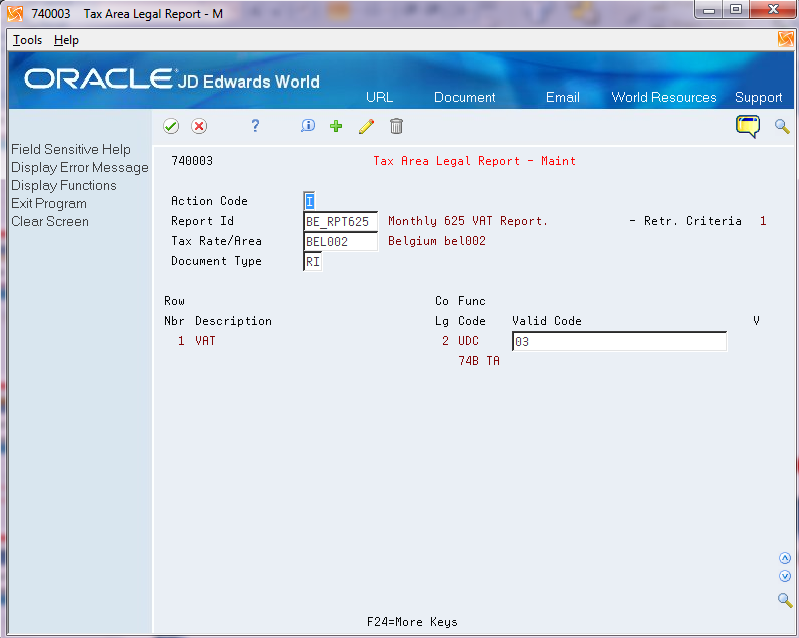Click the magnifier icon at bottom right
The height and width of the screenshot is (638, 799).
click(785, 600)
